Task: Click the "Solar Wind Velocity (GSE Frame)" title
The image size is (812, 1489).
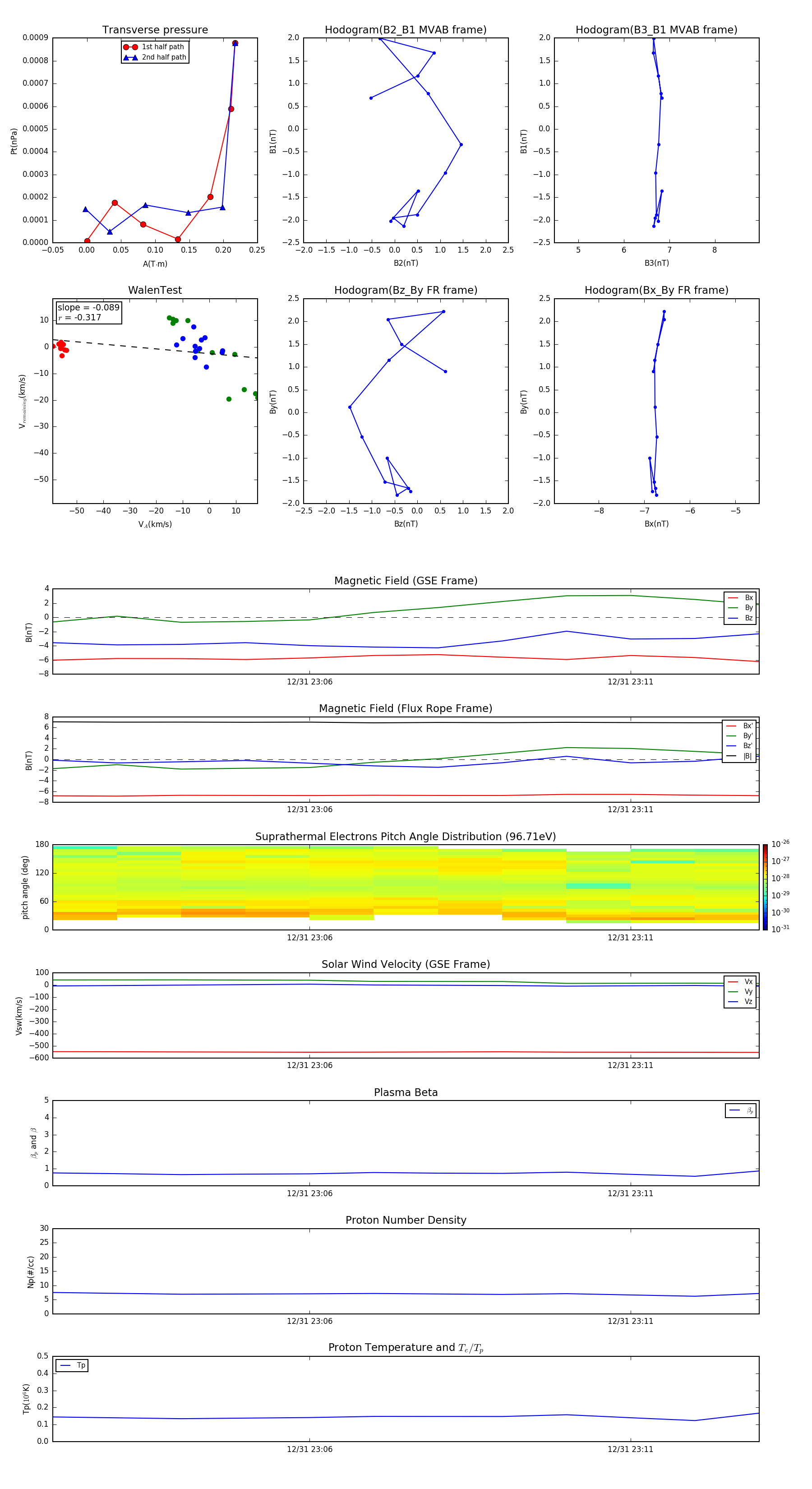Action: [406, 965]
